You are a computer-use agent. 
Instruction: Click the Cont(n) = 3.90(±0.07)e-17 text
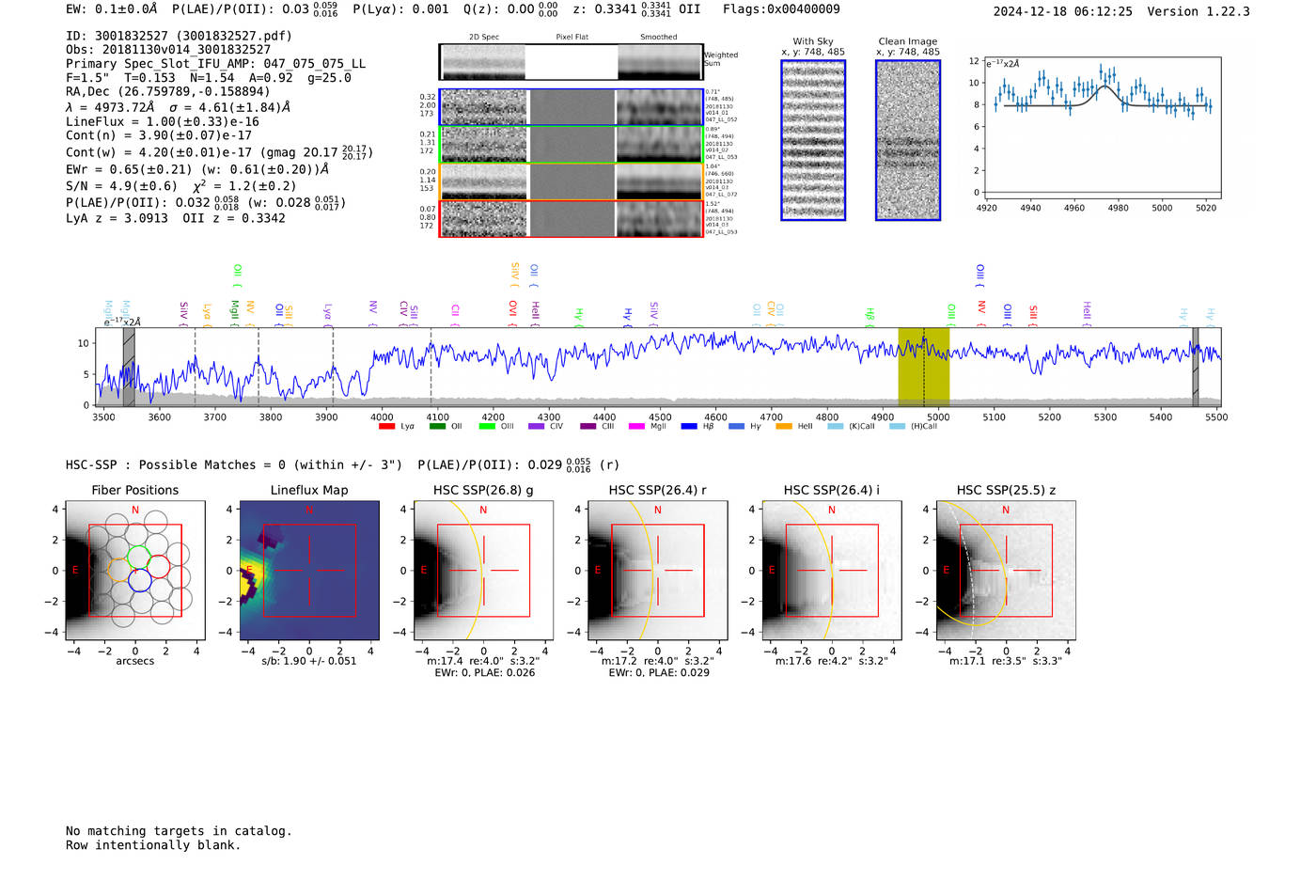[x=159, y=135]
